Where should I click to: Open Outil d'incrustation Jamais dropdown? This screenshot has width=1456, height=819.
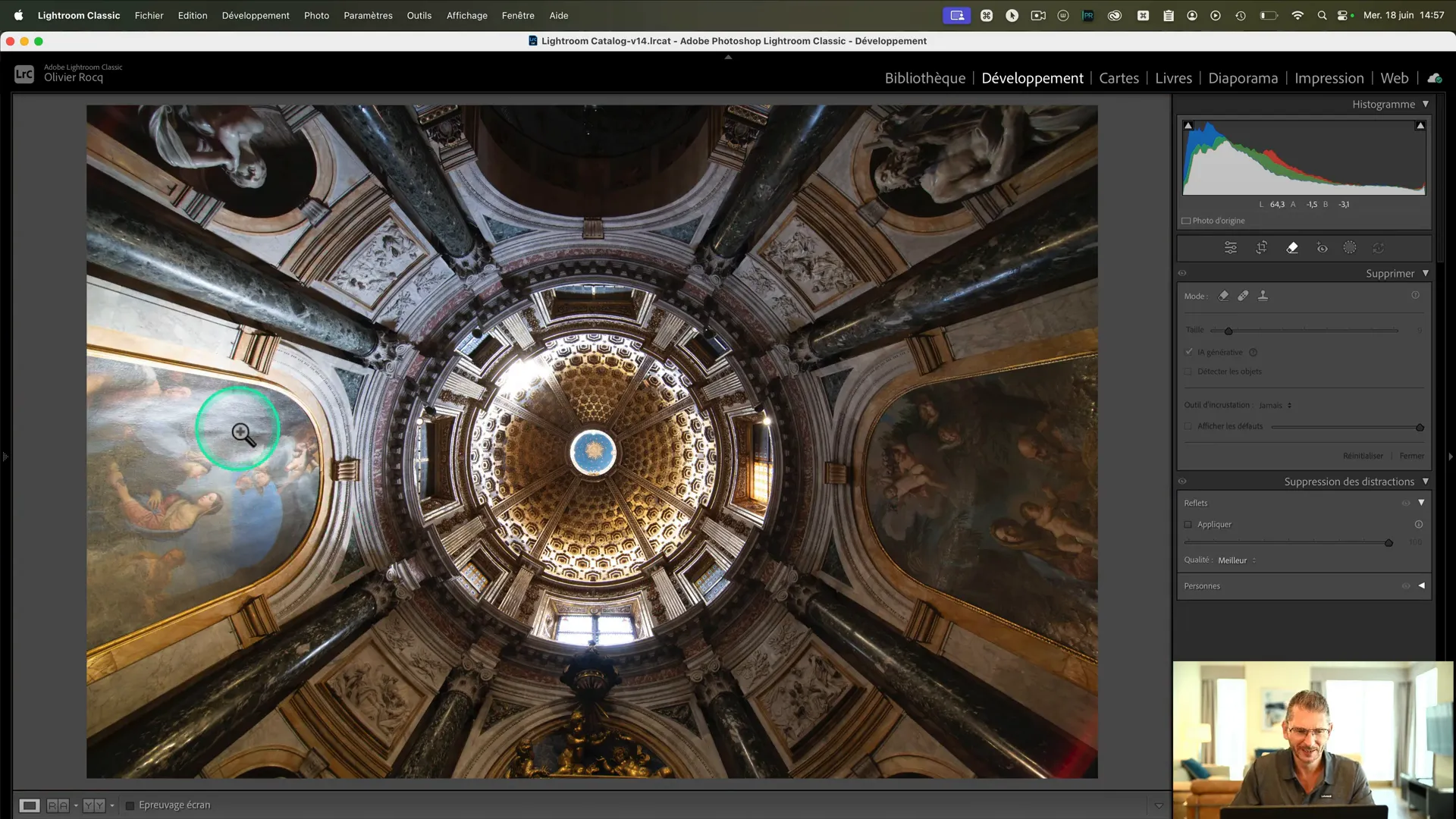click(1275, 406)
